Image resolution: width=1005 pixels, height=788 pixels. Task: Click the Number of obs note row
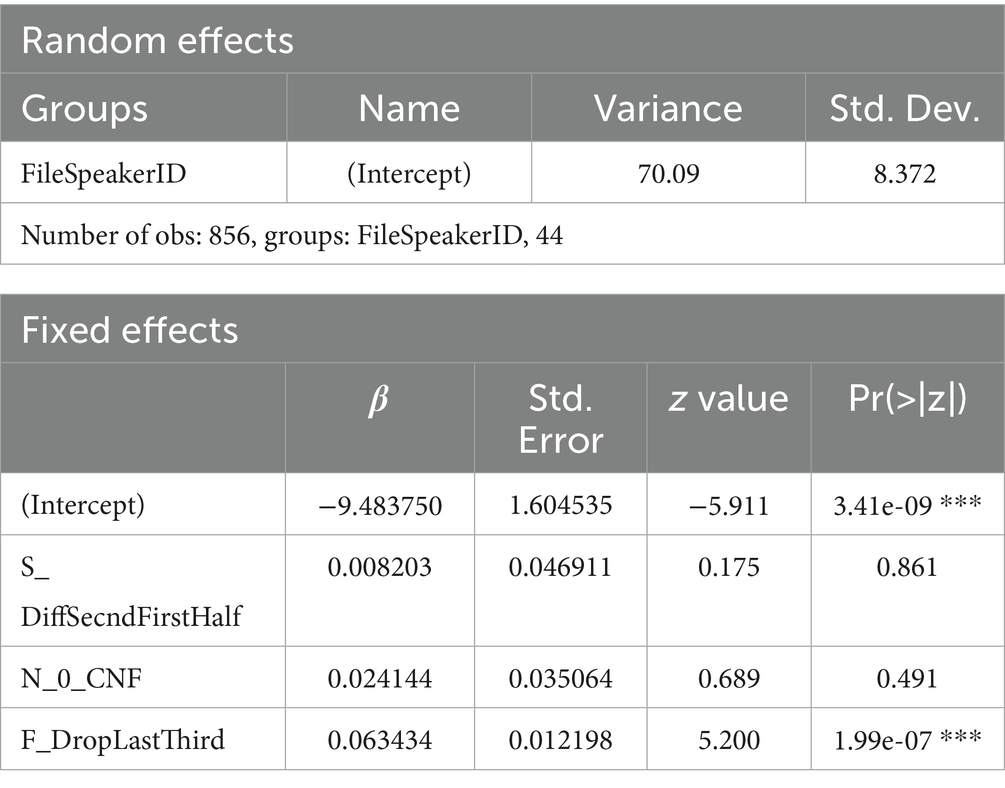292,238
